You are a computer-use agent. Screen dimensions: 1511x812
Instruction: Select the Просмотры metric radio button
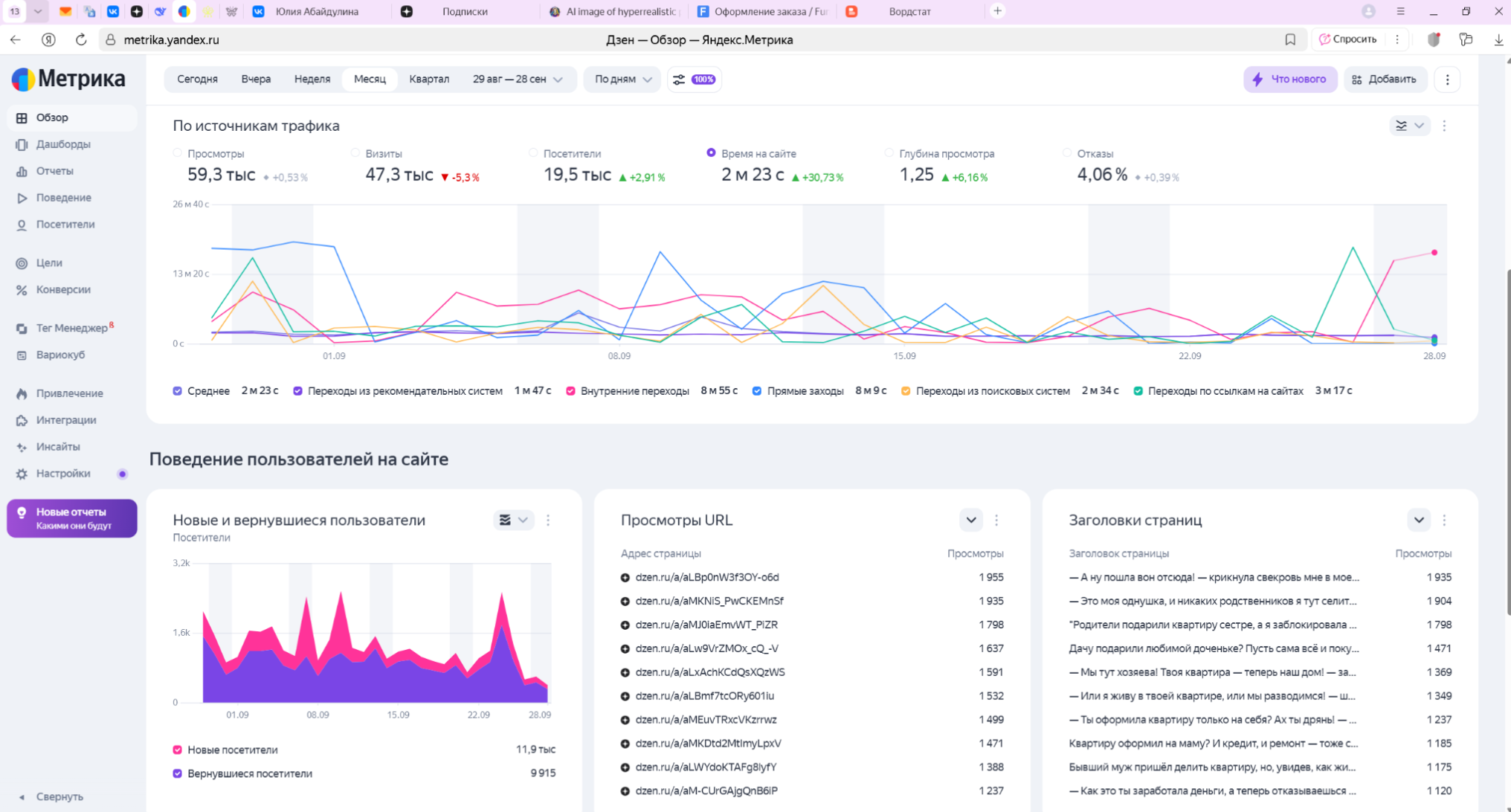(x=177, y=153)
